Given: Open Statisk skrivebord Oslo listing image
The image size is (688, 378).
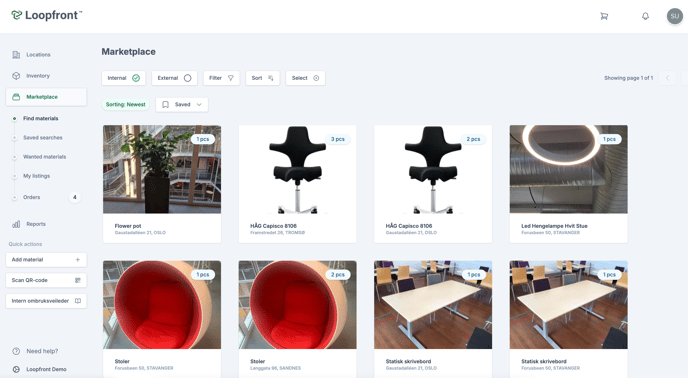Looking at the screenshot, I should point(433,305).
